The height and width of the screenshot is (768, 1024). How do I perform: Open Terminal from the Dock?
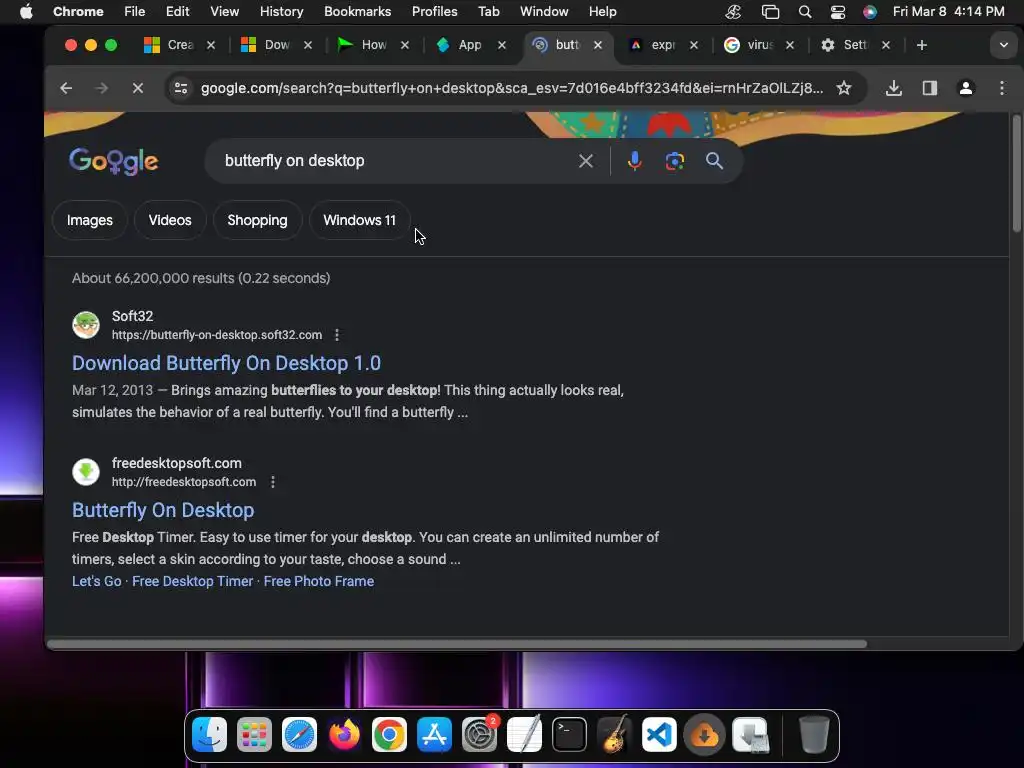coord(569,735)
